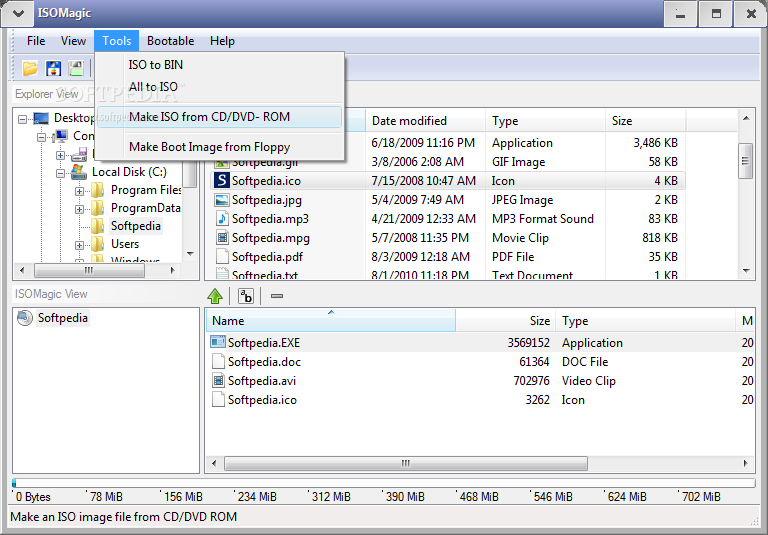This screenshot has width=768, height=535.
Task: Click the open folder toolbar icon
Action: click(30, 68)
